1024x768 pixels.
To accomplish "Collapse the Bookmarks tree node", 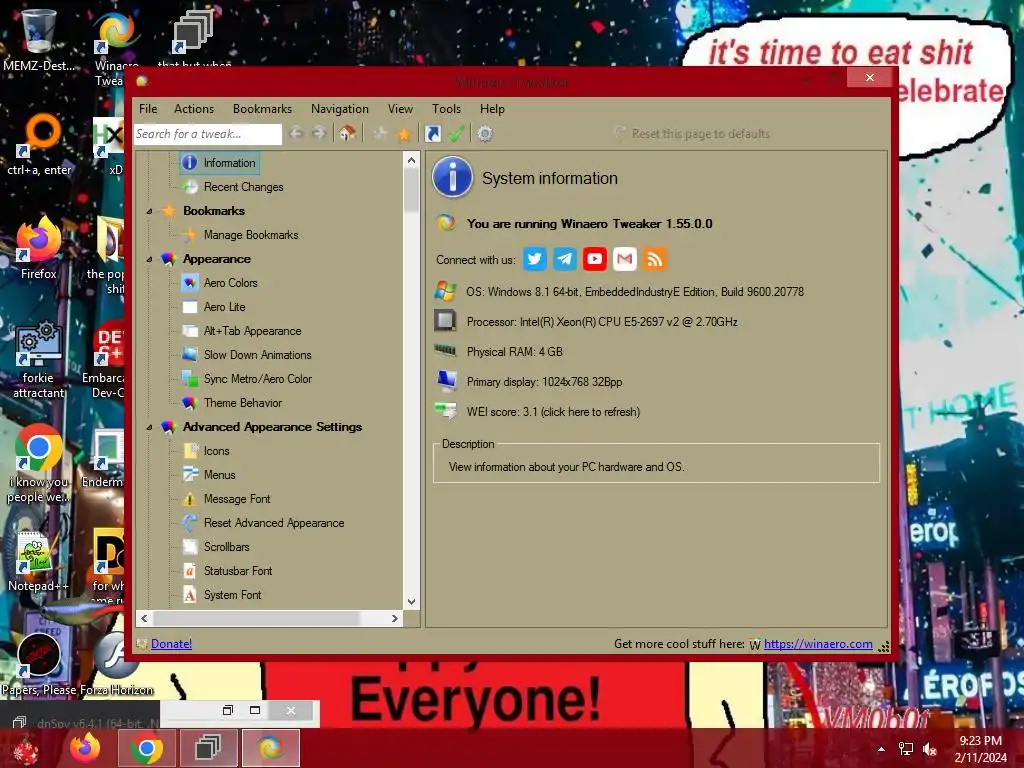I will pos(150,212).
